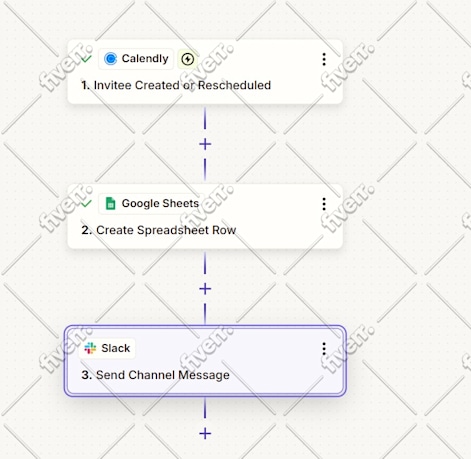
Task: Add a step after Calendly trigger
Action: pos(205,144)
